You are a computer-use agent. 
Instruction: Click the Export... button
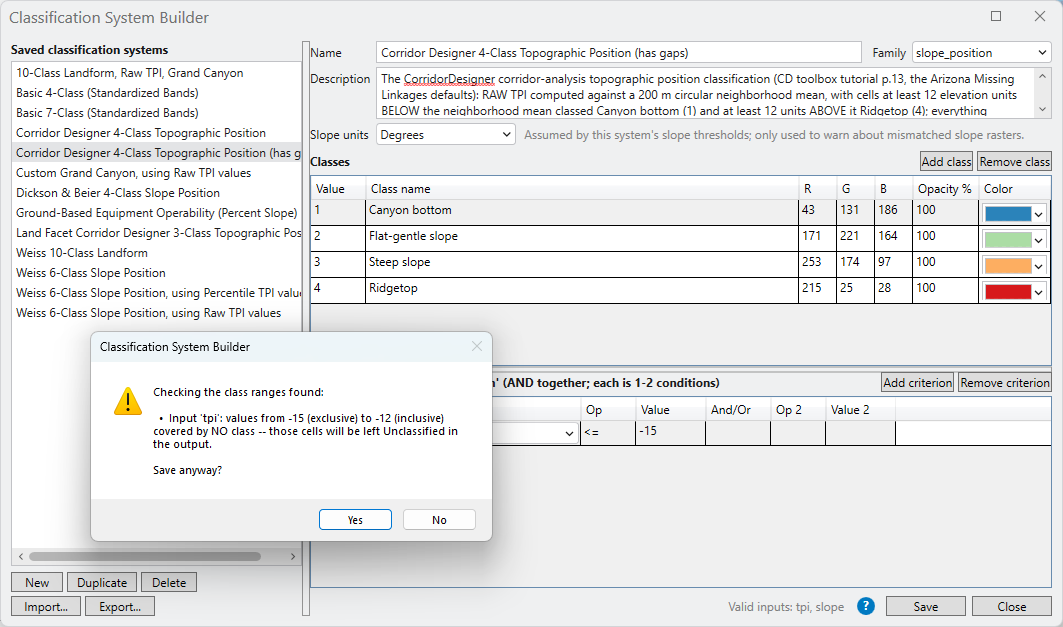click(120, 607)
